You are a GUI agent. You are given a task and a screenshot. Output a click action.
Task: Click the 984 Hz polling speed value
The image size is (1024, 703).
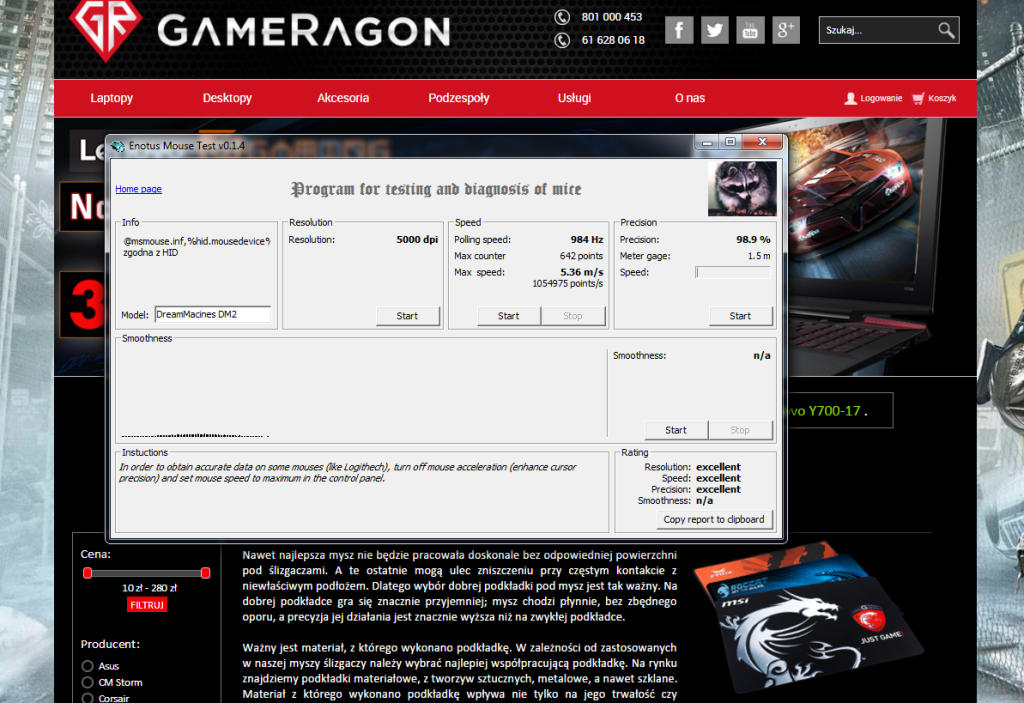tap(586, 240)
